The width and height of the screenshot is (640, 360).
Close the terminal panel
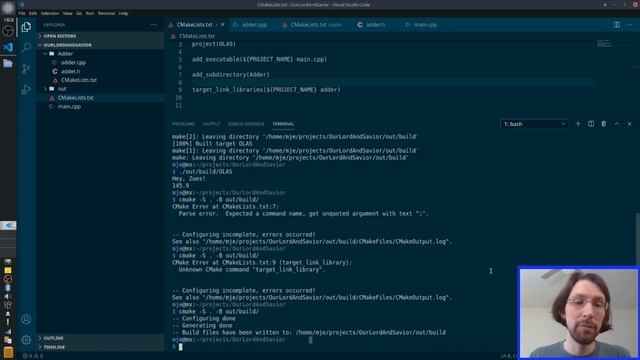(x=629, y=124)
